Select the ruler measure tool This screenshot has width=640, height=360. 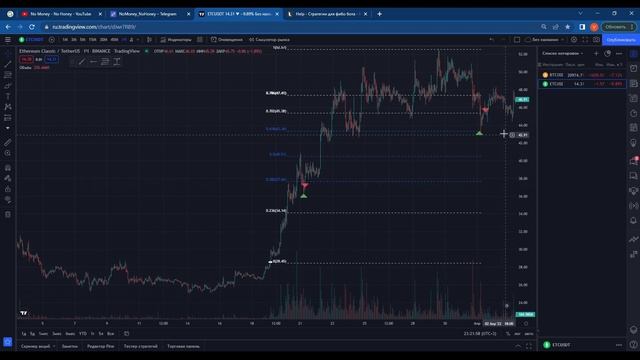click(8, 142)
